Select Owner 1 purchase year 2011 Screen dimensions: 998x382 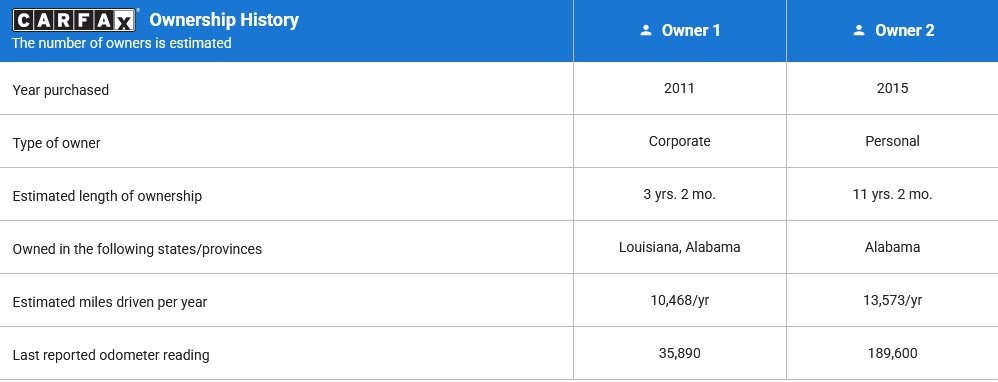coord(679,88)
